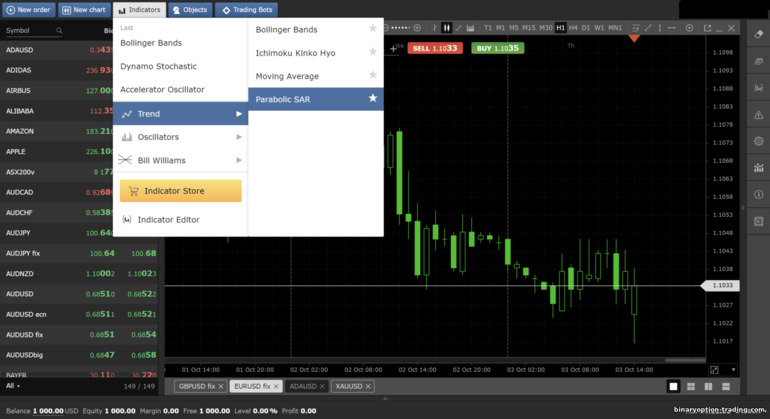Toggle favorite star for Moving Average
The image size is (770, 419).
(x=373, y=75)
